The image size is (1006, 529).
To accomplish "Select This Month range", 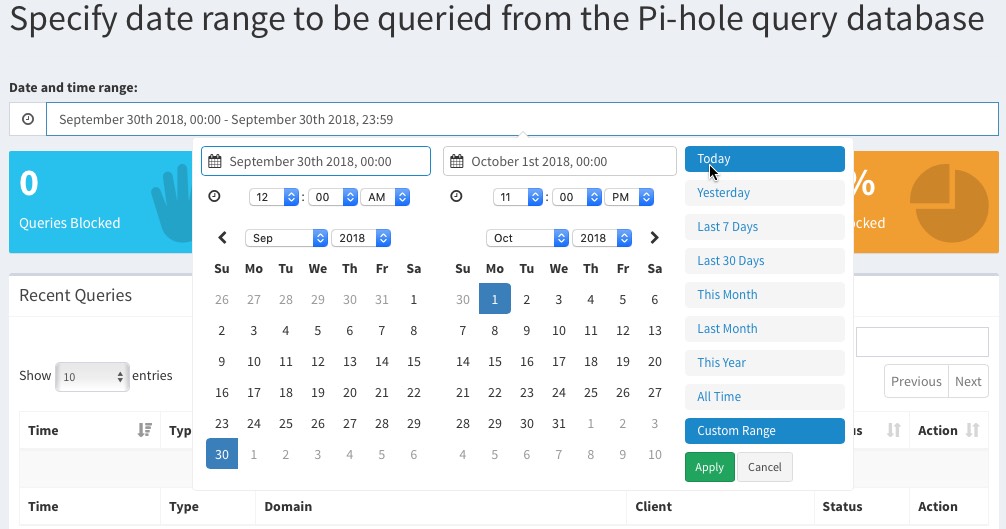I will pyautogui.click(x=764, y=295).
